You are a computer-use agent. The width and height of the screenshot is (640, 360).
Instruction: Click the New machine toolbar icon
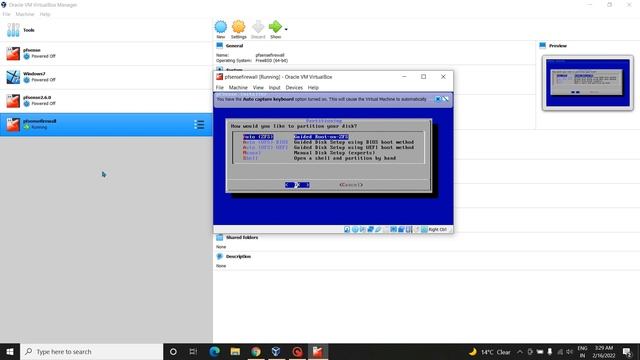coord(221,27)
